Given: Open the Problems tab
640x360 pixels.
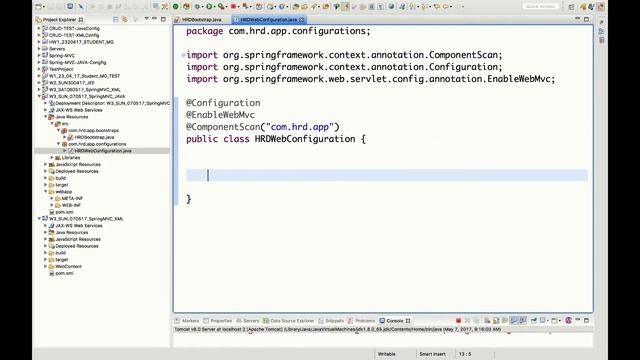Looking at the screenshot, I should coord(362,321).
